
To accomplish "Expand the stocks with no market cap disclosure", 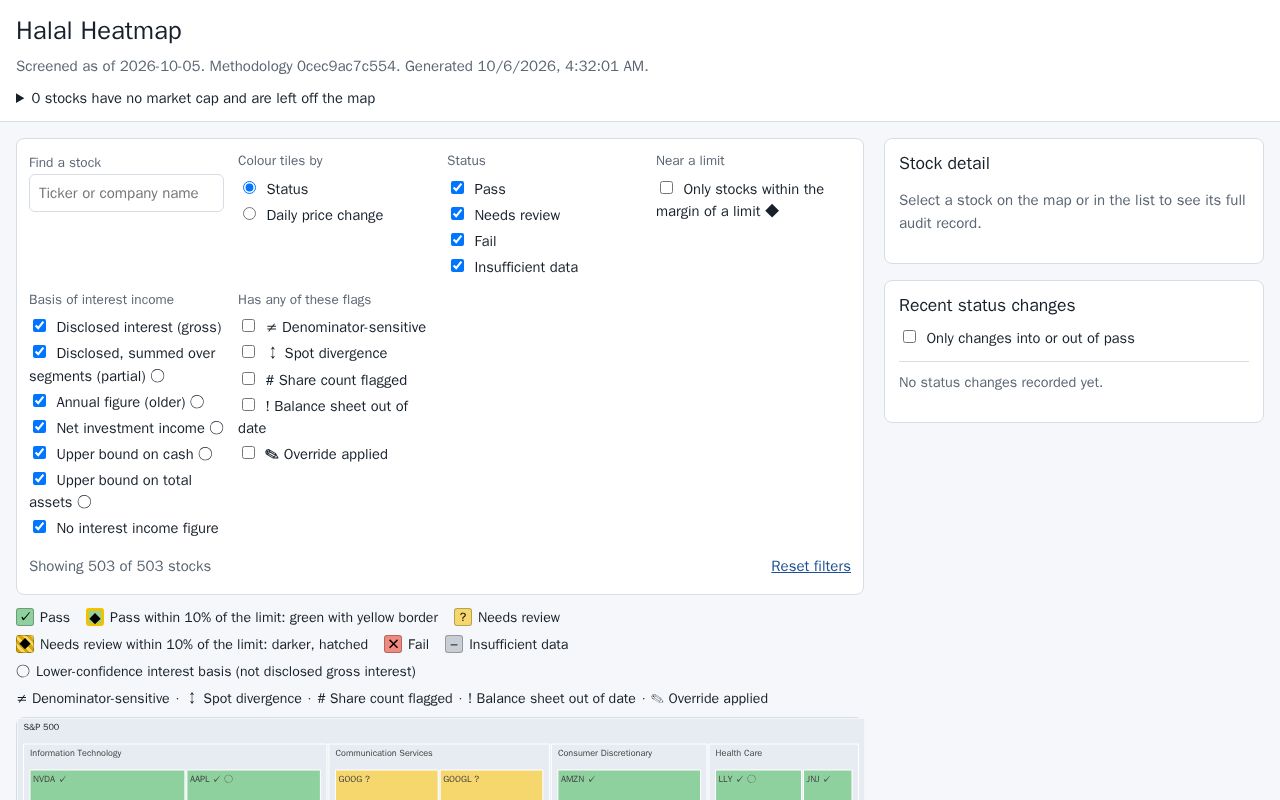I will [x=195, y=98].
